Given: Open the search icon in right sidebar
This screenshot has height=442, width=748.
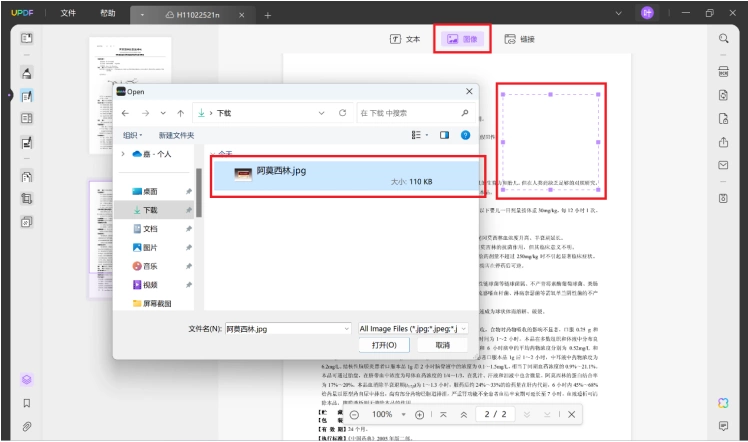Looking at the screenshot, I should [723, 39].
